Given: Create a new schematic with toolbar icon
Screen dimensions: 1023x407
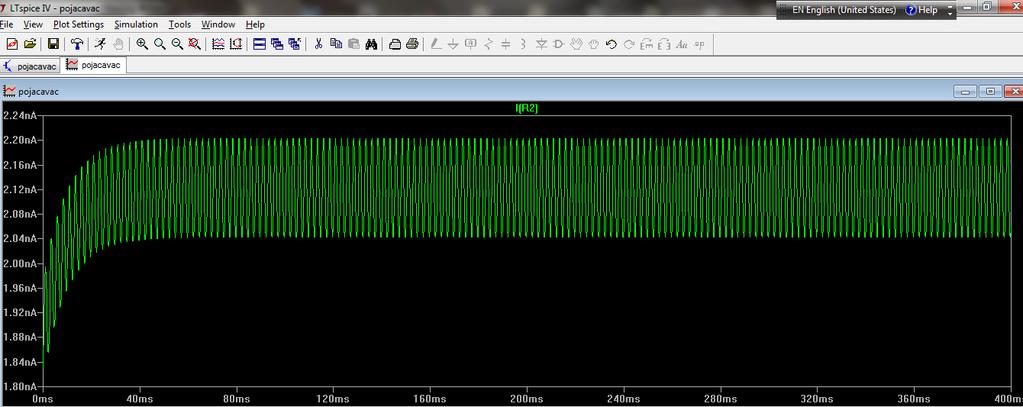Looking at the screenshot, I should tap(12, 44).
